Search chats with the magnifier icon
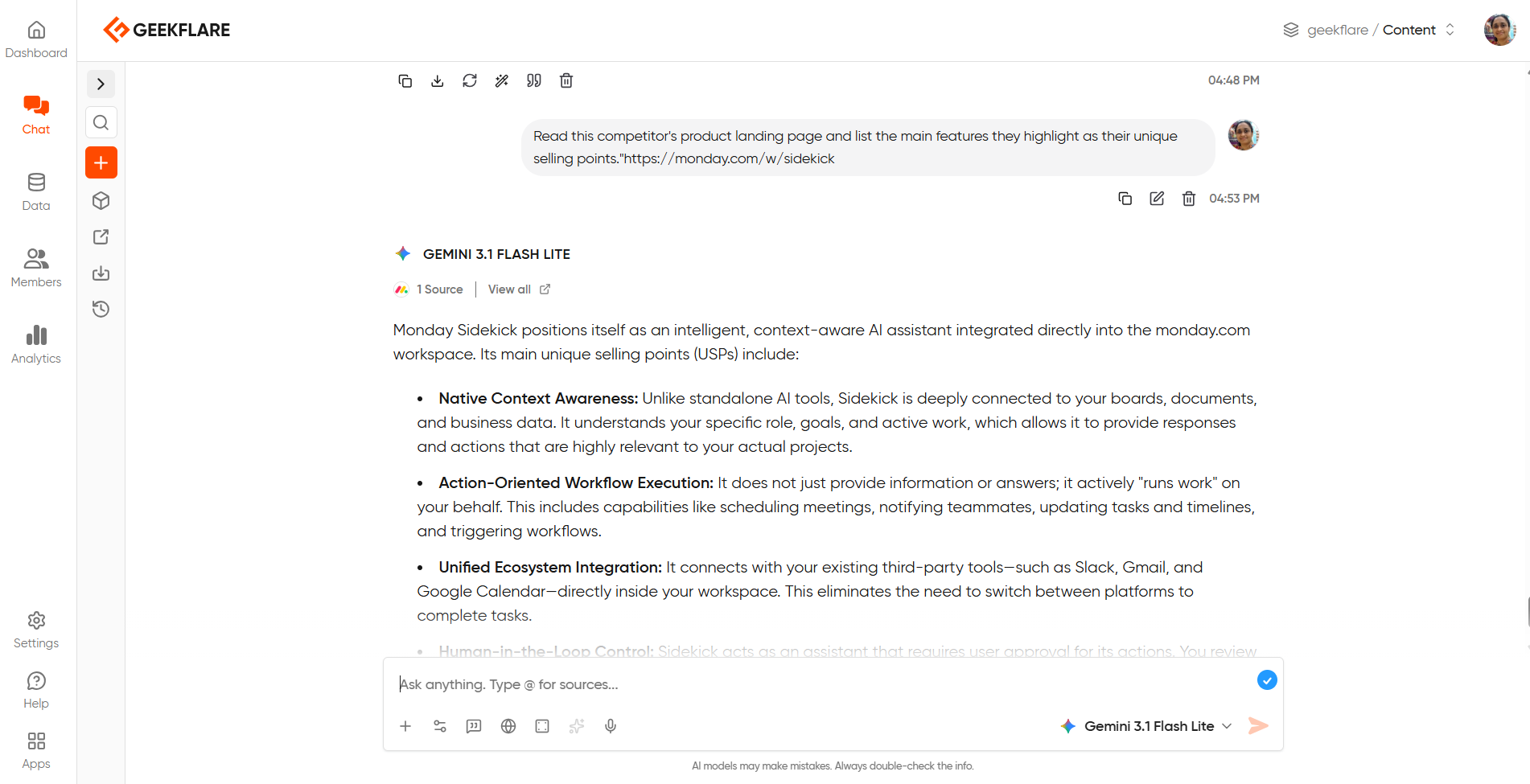The height and width of the screenshot is (784, 1530). 101,122
